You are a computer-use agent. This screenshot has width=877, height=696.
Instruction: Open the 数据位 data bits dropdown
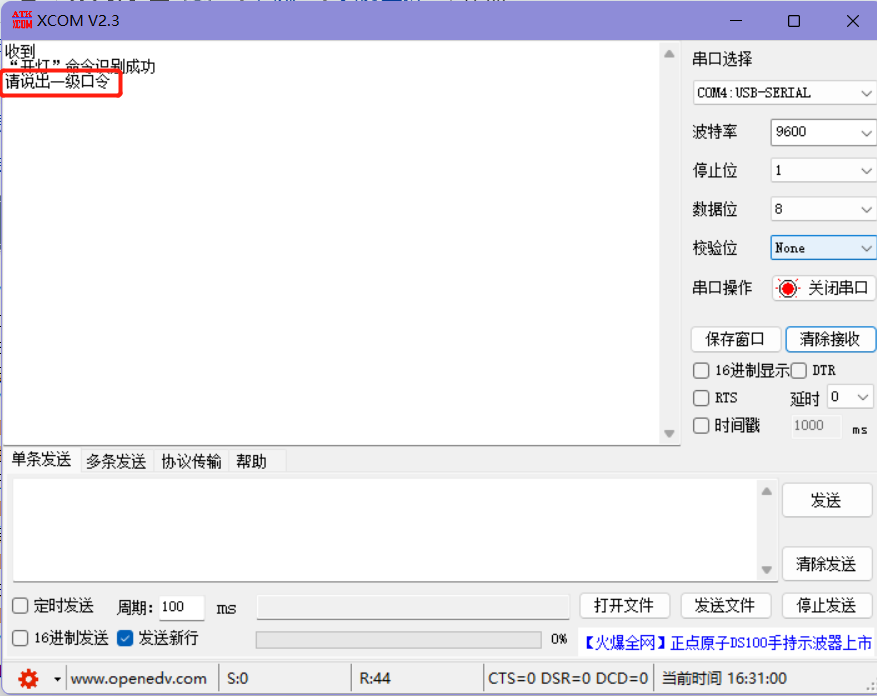823,209
